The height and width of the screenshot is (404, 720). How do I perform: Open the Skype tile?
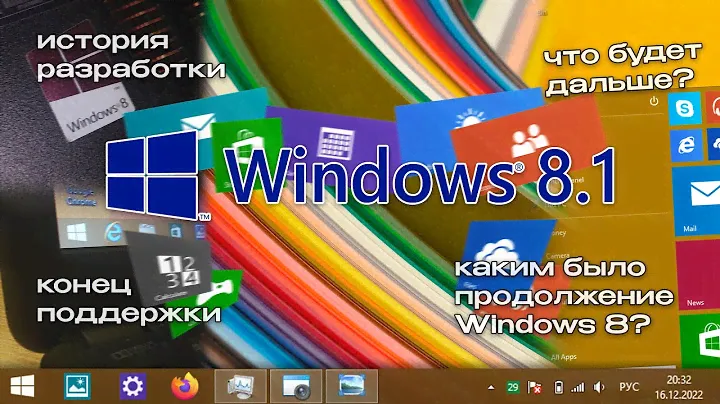pos(688,107)
